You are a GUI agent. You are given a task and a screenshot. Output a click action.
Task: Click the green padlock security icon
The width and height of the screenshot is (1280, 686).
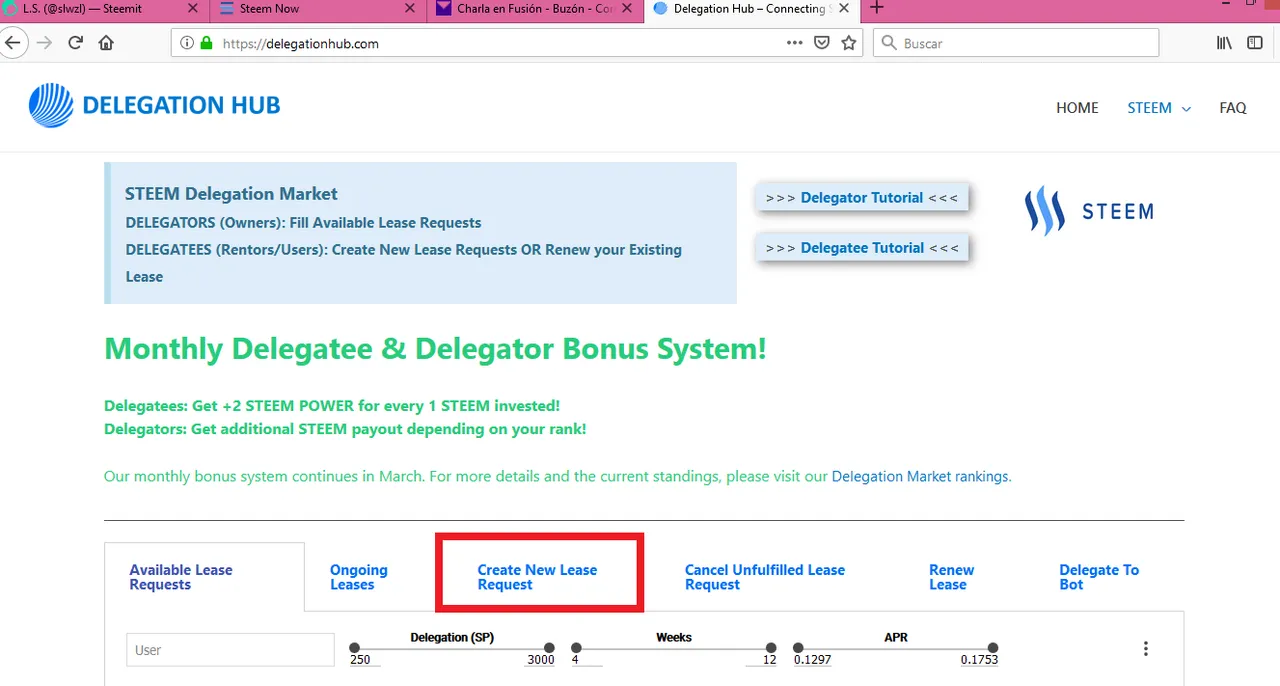point(207,43)
